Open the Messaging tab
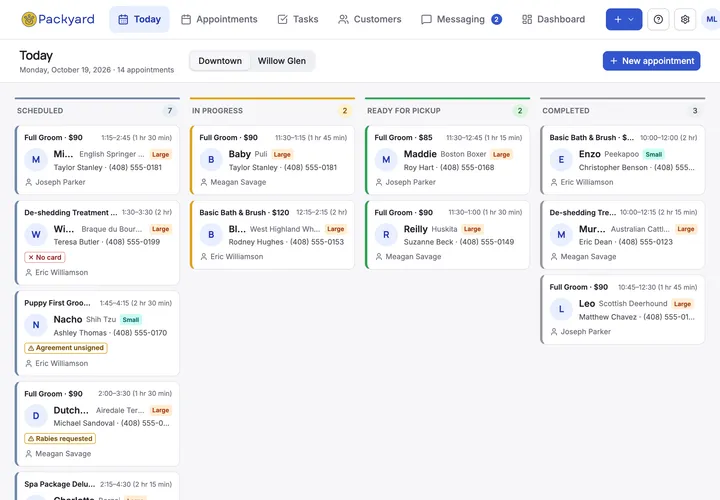720x500 pixels. tap(461, 19)
